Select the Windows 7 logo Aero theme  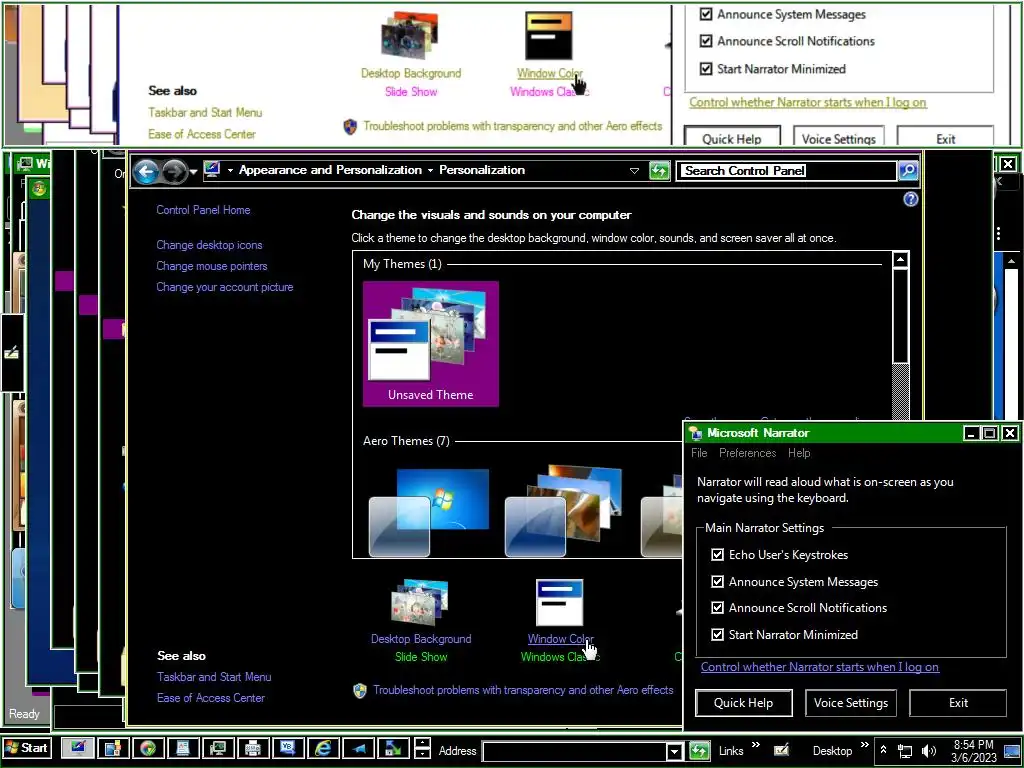point(429,512)
